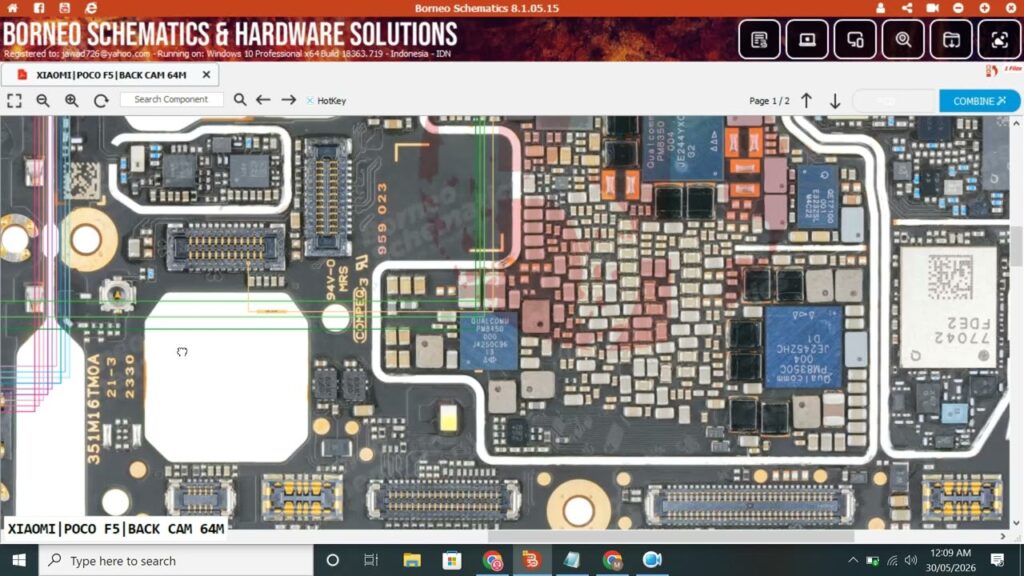
Task: Click the PDF icon on the document tab
Action: click(x=22, y=74)
